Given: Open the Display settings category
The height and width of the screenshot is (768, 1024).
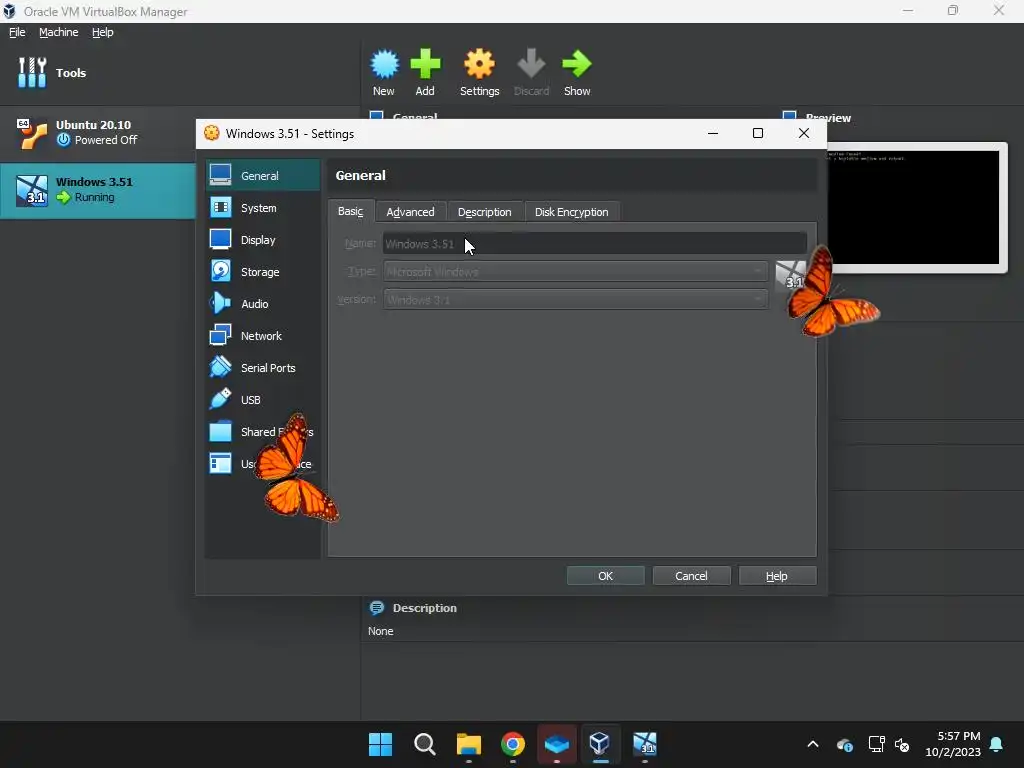Looking at the screenshot, I should [x=263, y=240].
